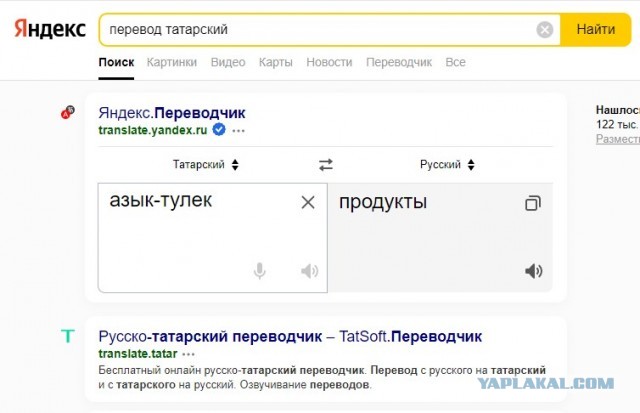This screenshot has height=413, width=640.
Task: Open the Все tab
Action: click(455, 62)
